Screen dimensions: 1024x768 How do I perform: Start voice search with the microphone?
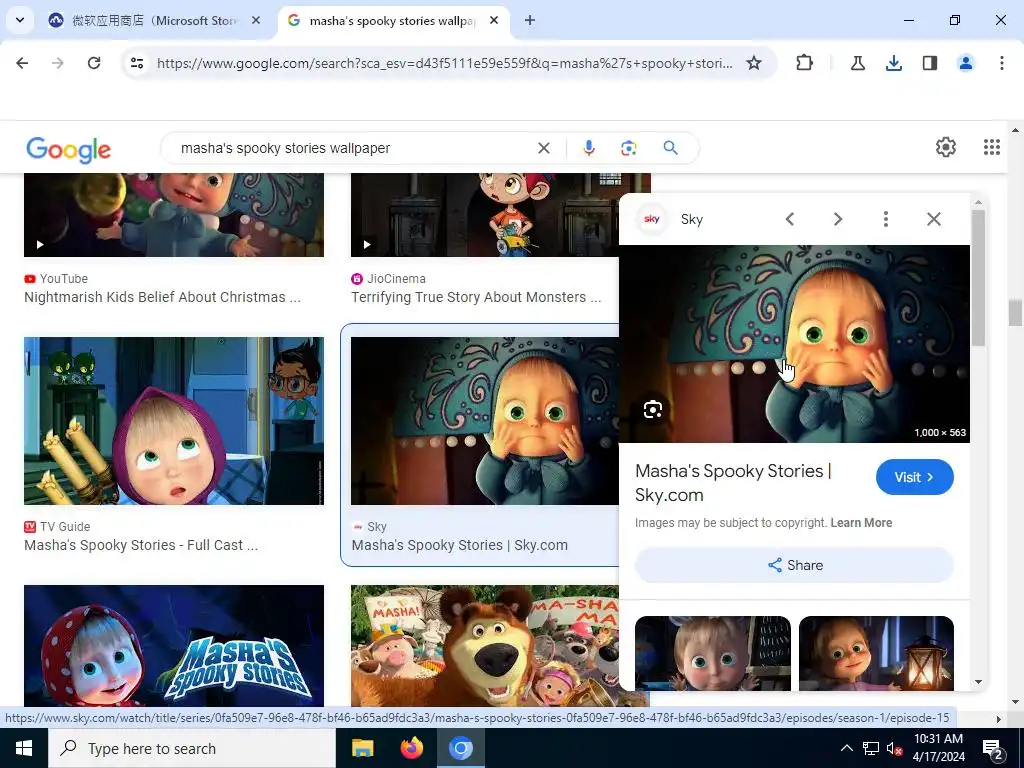click(589, 148)
